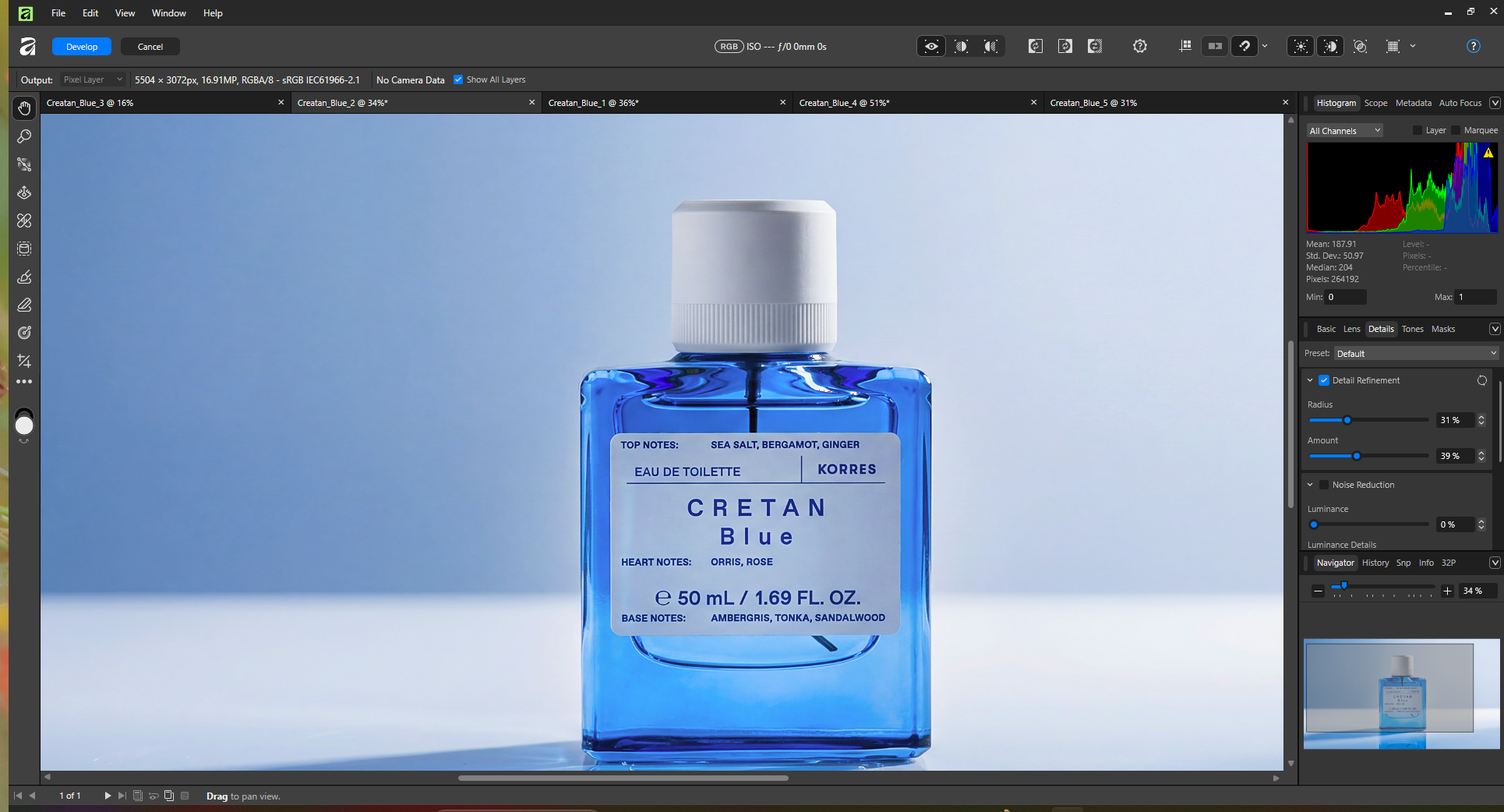Click sync after icon in toolbar

coord(1065,47)
